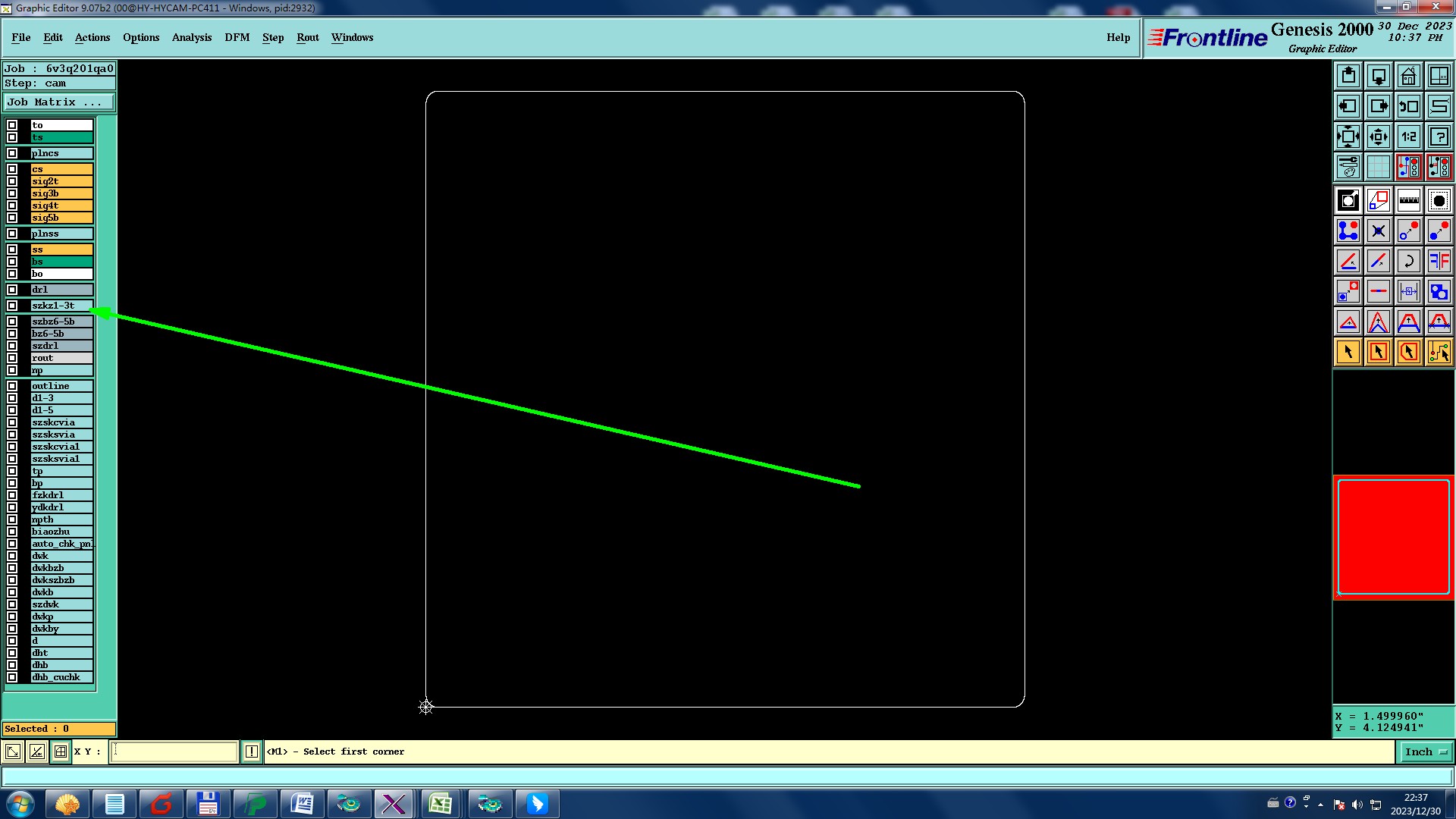Expand the Job Matrix button
Viewport: 1456px width, 819px height.
[x=59, y=102]
